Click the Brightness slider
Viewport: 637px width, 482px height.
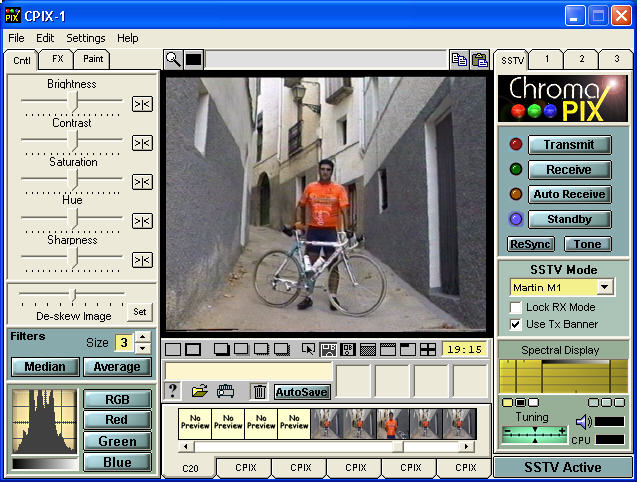73,101
